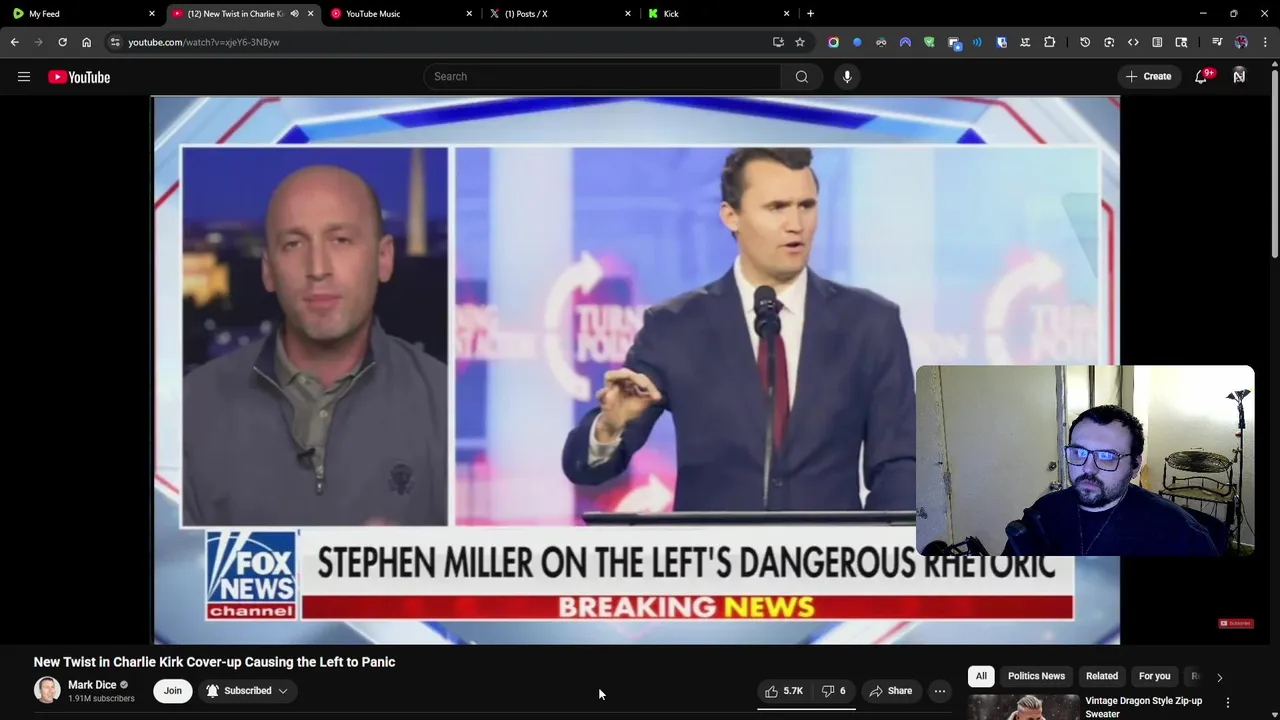Open Vintage Dragon Style Zip-up Sweater item
Image resolution: width=1280 pixels, height=720 pixels.
1143,707
